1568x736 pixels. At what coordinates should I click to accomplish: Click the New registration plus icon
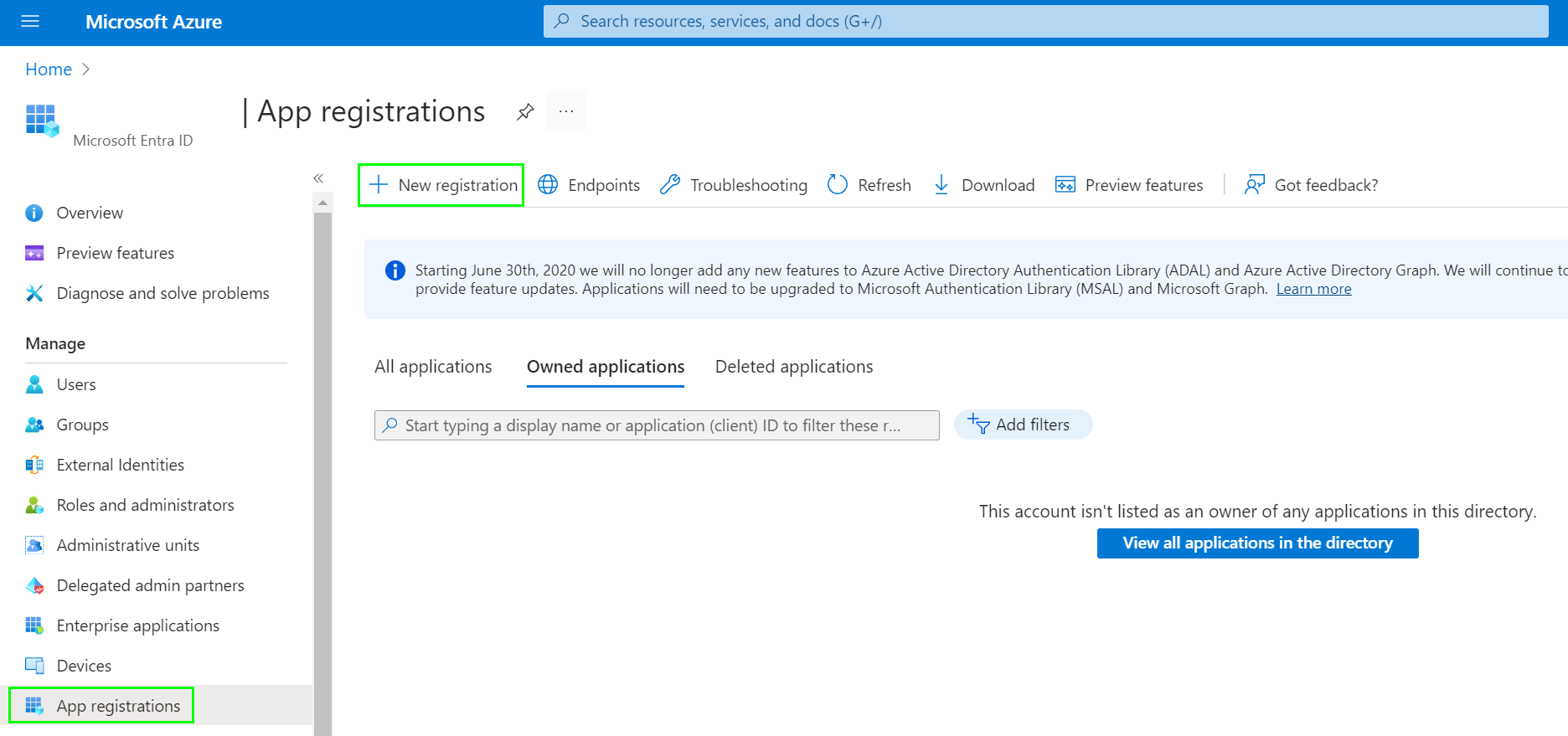coord(379,185)
